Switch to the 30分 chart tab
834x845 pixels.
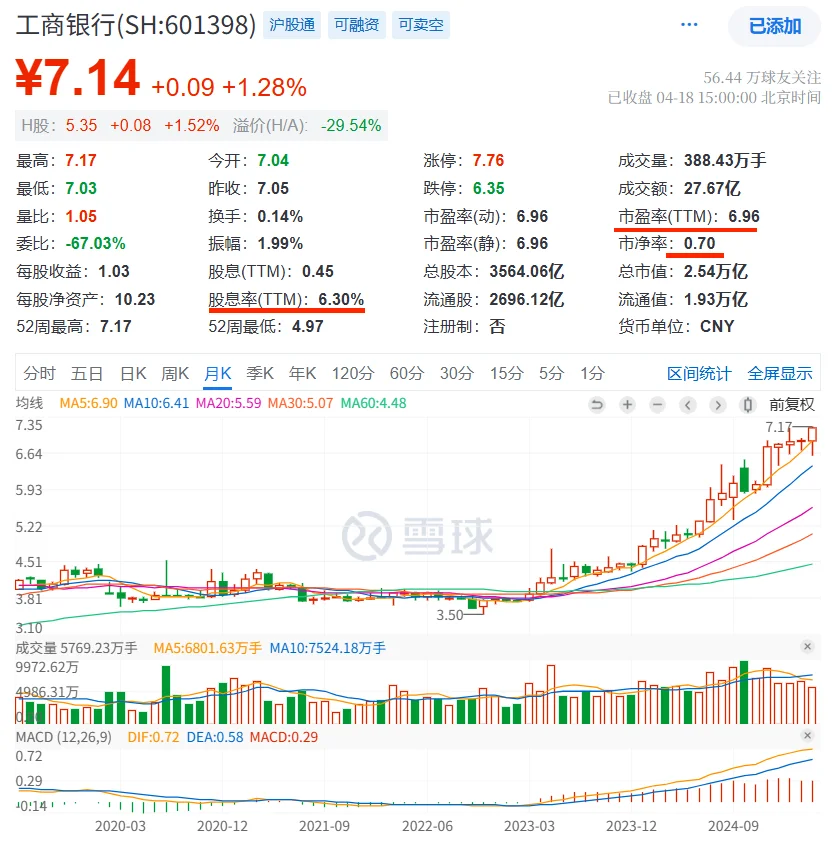click(457, 373)
